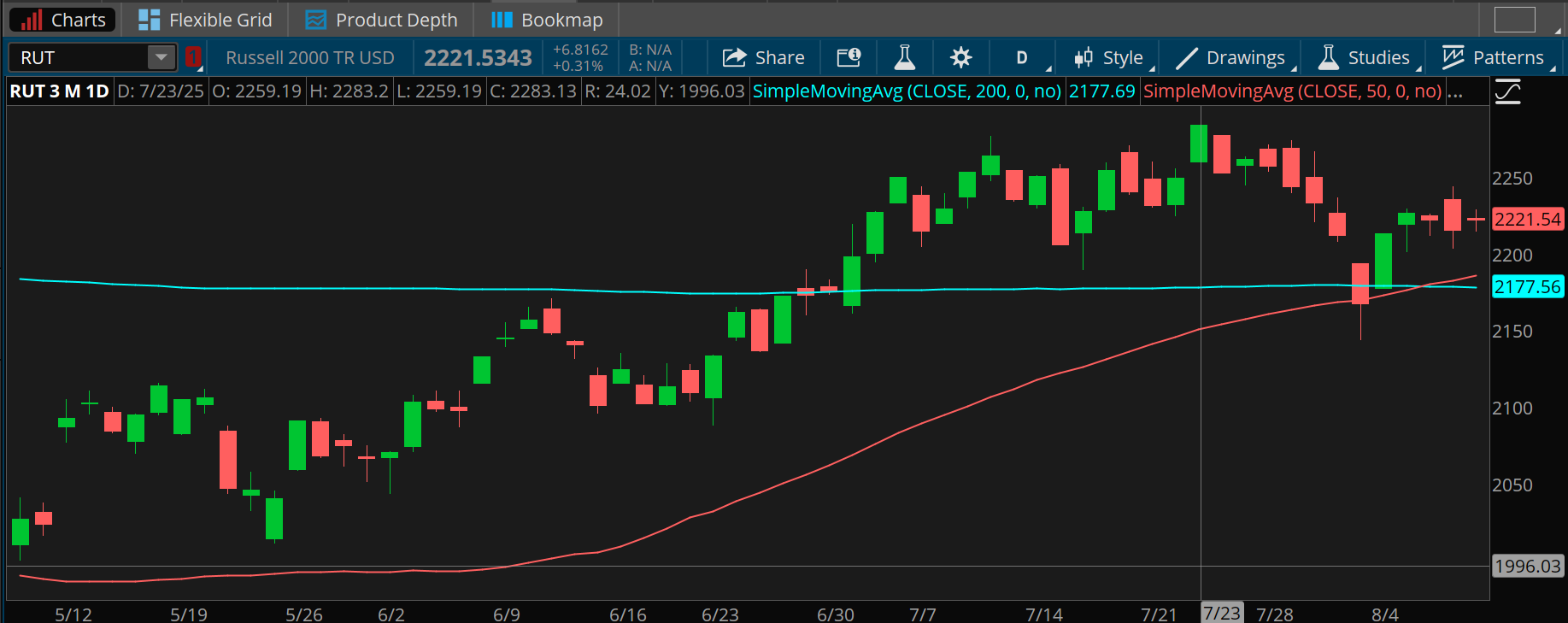Image resolution: width=1568 pixels, height=623 pixels.
Task: Click the diagonal line Drawings icon
Action: [1187, 57]
